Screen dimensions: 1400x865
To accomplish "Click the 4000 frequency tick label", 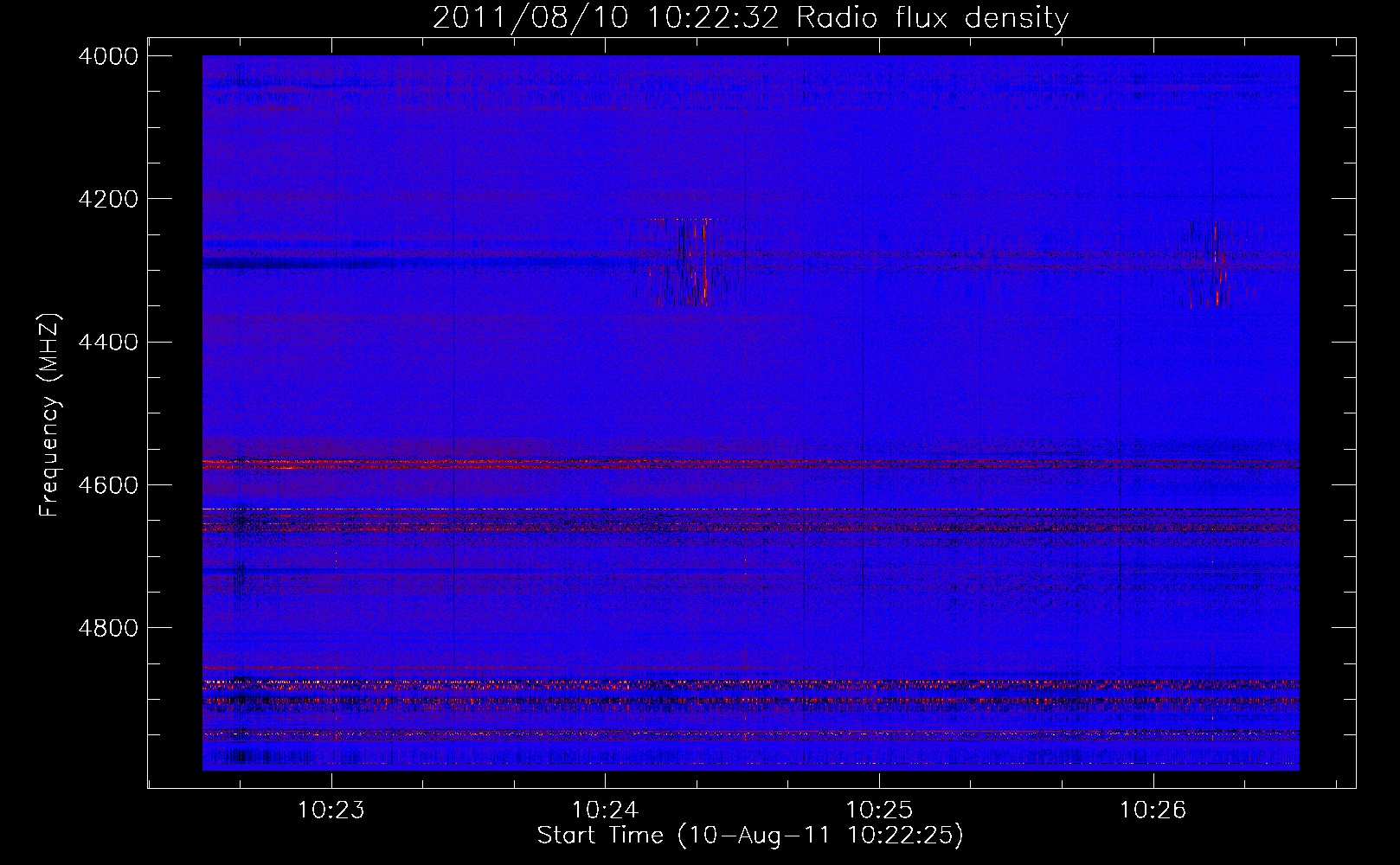I will point(108,56).
